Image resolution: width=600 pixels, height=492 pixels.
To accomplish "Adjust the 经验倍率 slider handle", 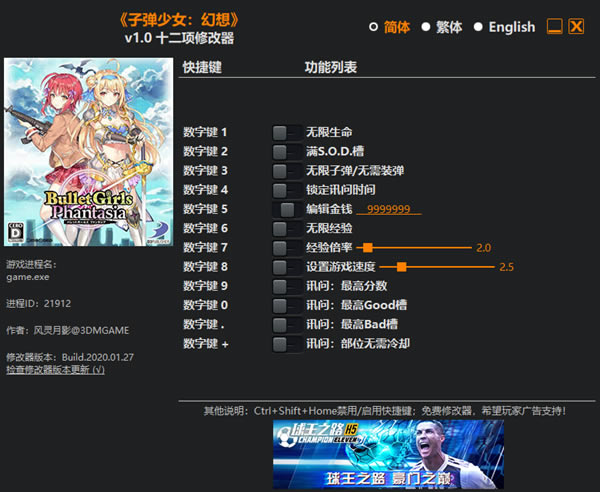I will 368,247.
